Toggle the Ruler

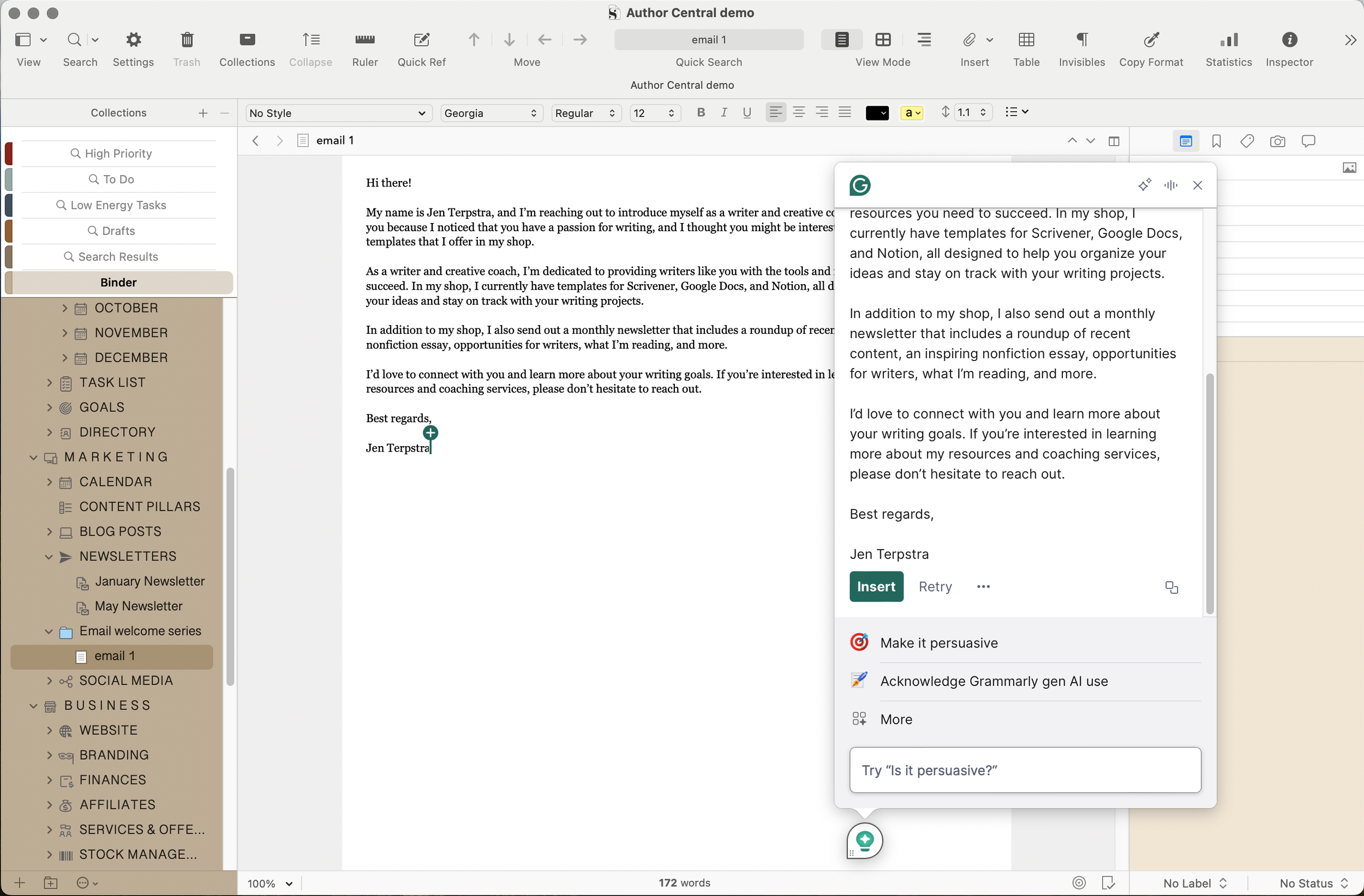click(364, 47)
